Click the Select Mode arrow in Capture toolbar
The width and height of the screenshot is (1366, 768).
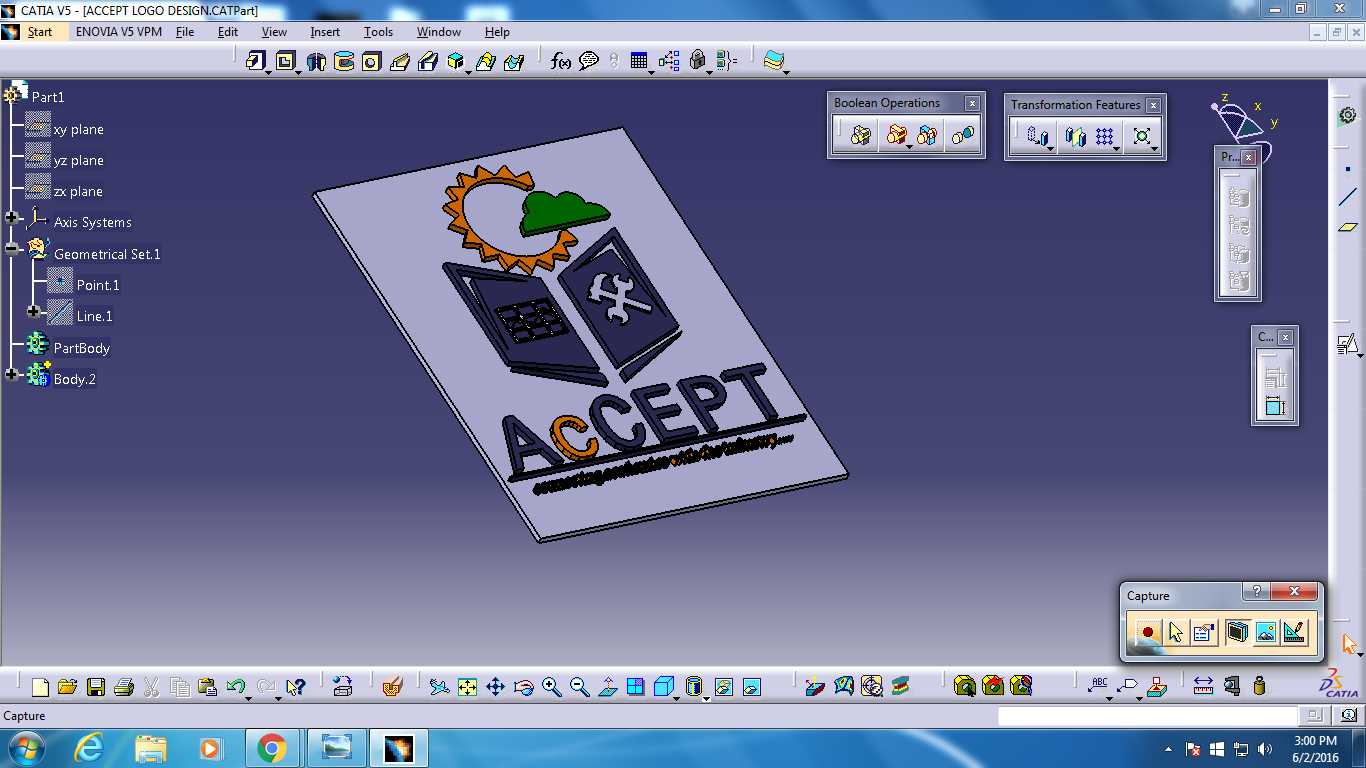[x=1175, y=632]
